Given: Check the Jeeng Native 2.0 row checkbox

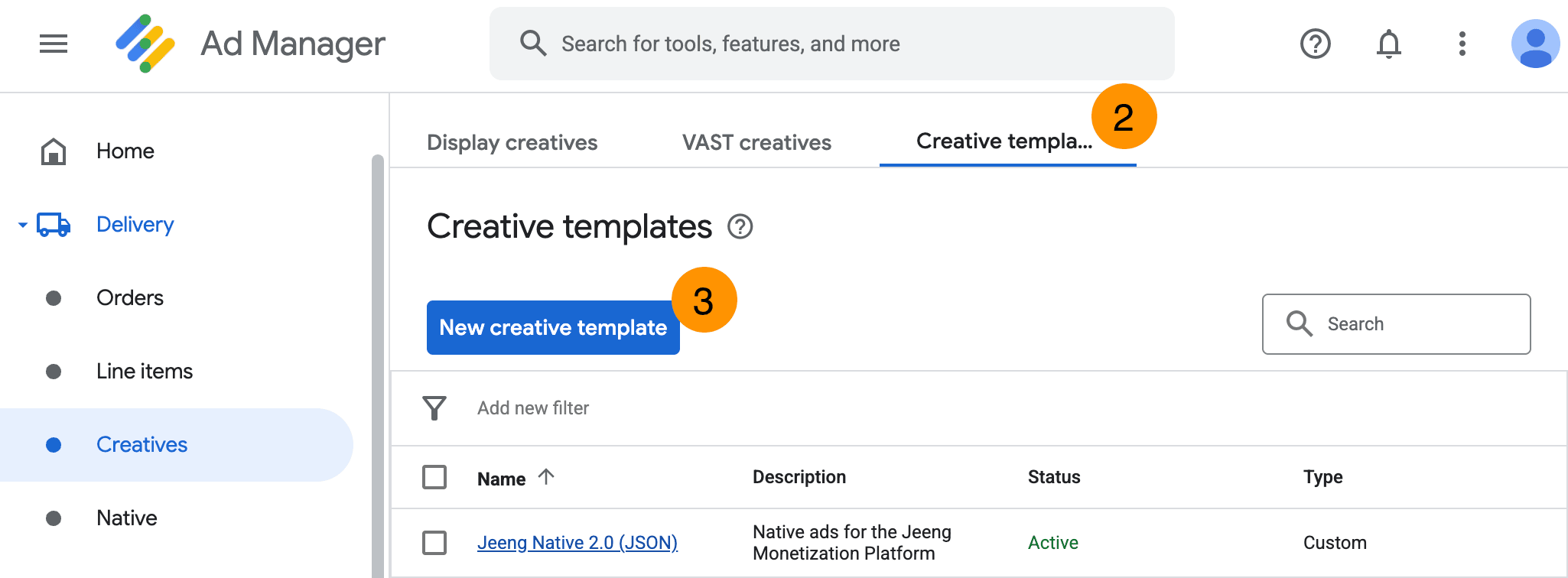Looking at the screenshot, I should click(434, 543).
